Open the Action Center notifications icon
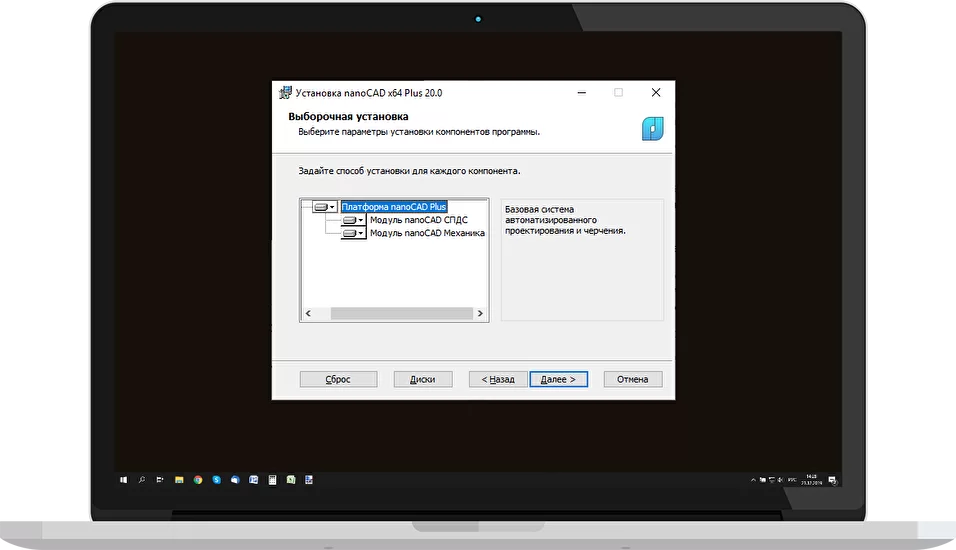956x550 pixels. click(x=833, y=480)
